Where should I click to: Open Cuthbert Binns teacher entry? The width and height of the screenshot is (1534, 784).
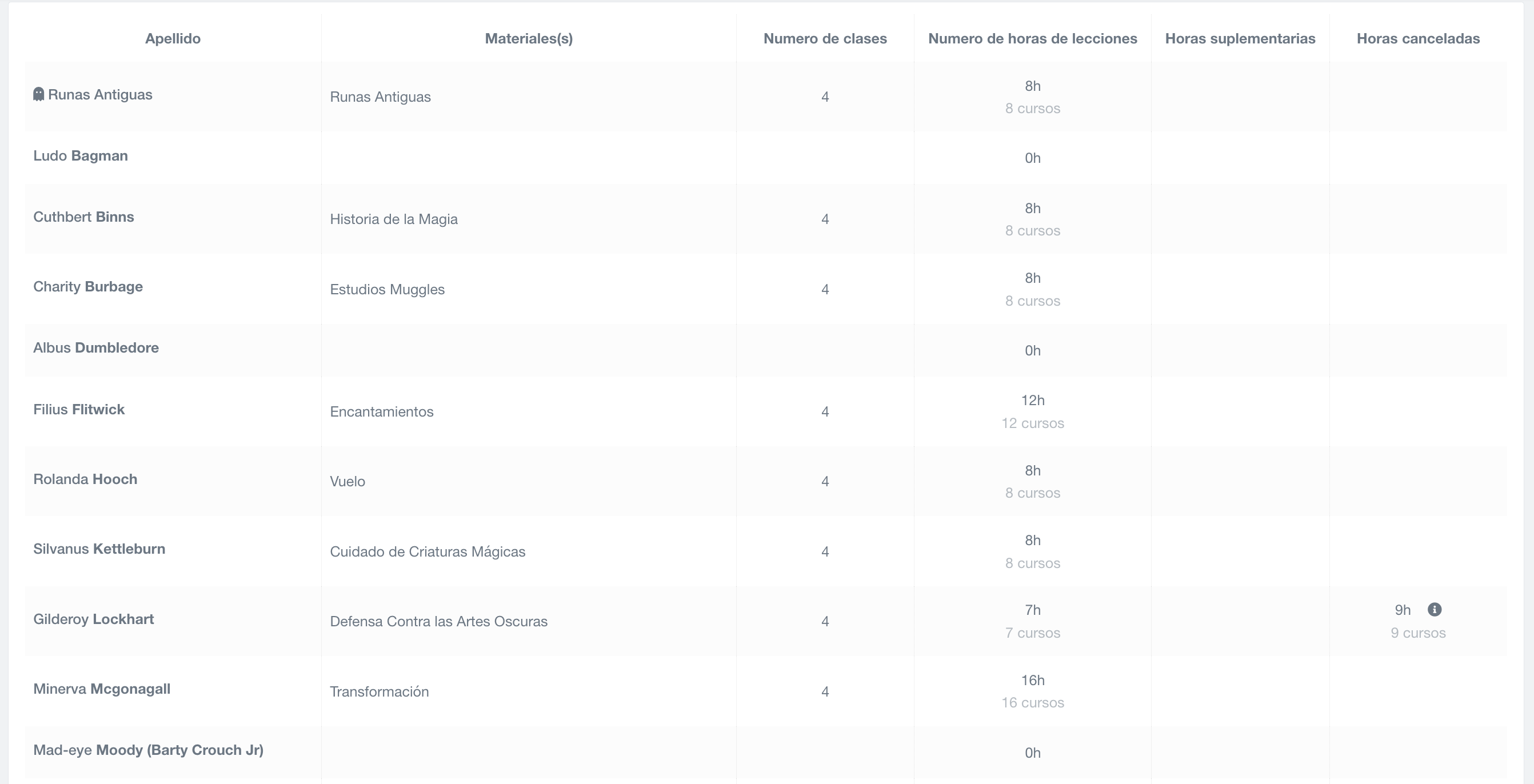83,217
